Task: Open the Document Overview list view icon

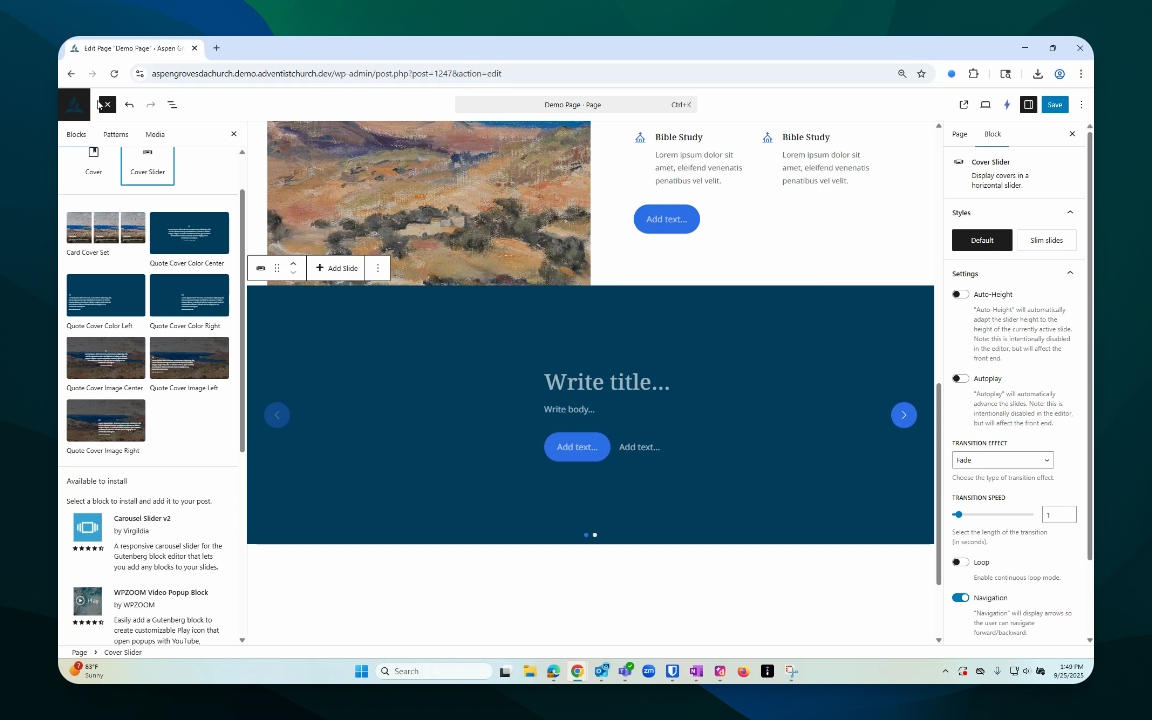Action: tap(172, 105)
